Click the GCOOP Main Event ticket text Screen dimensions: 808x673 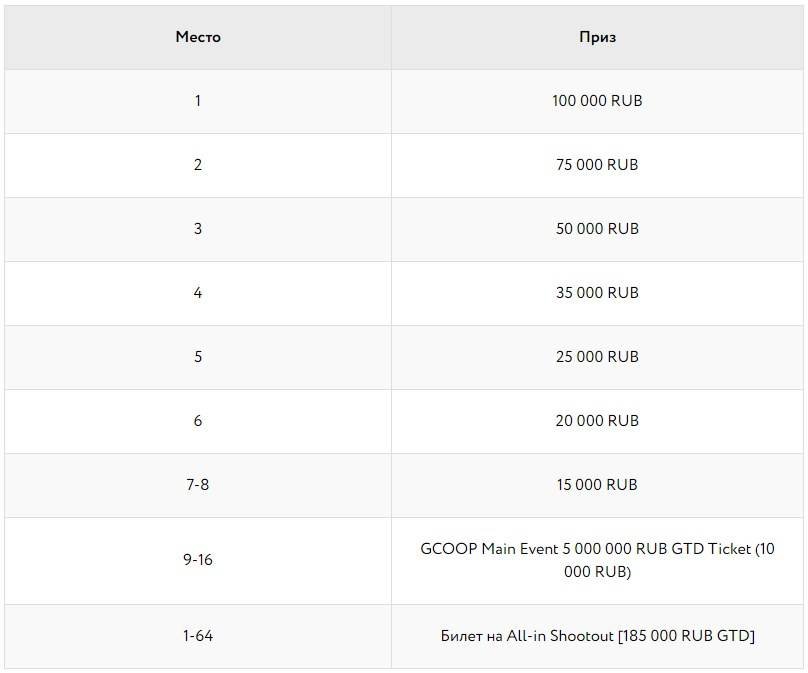[597, 560]
